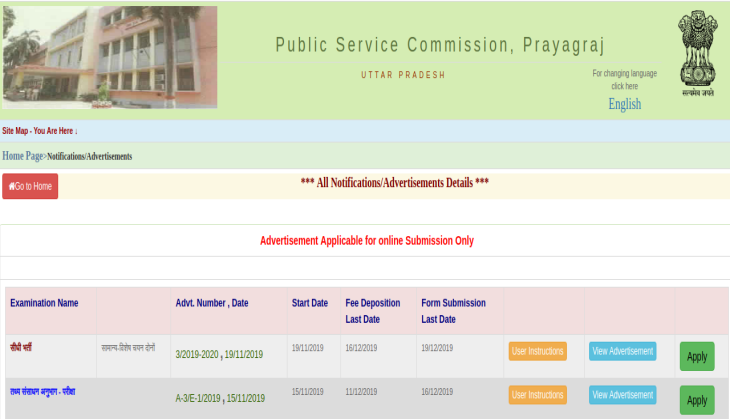
Task: Click the commission building photo
Action: point(110,57)
